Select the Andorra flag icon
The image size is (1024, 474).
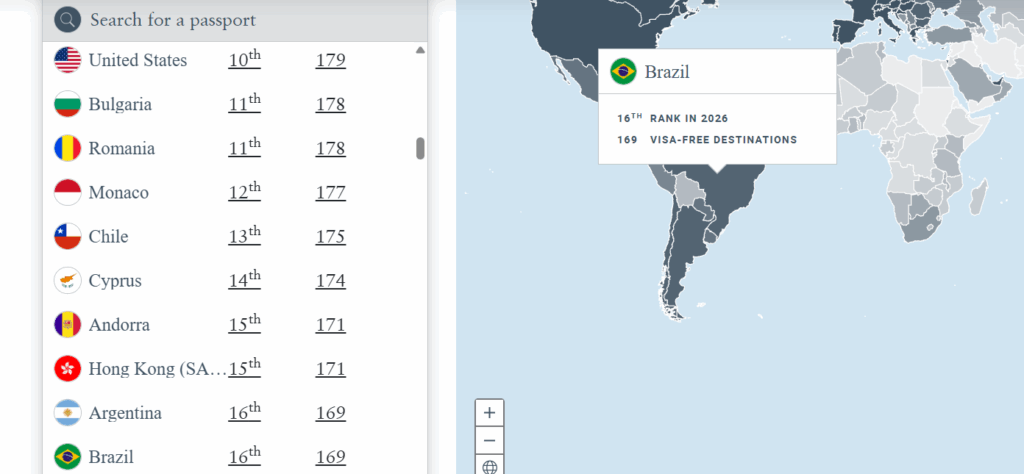68,324
